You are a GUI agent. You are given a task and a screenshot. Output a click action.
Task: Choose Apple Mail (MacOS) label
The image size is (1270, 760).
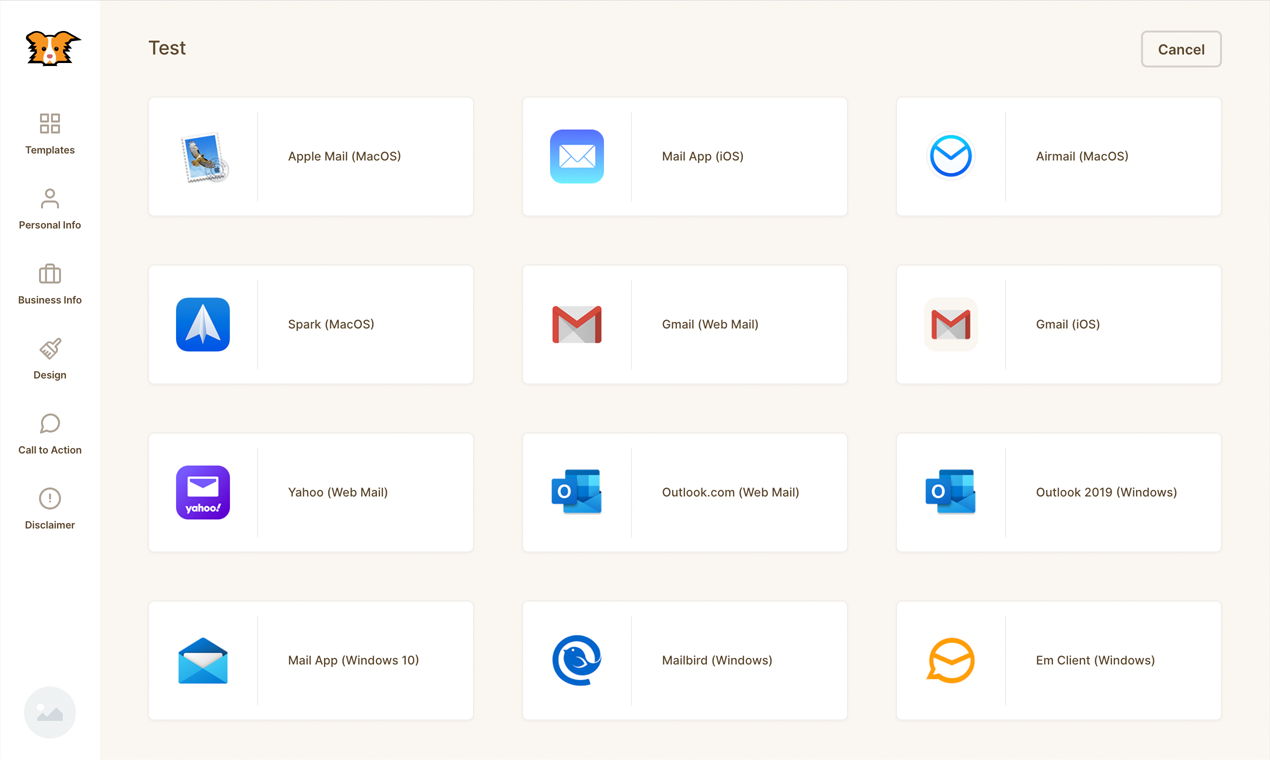pos(344,156)
